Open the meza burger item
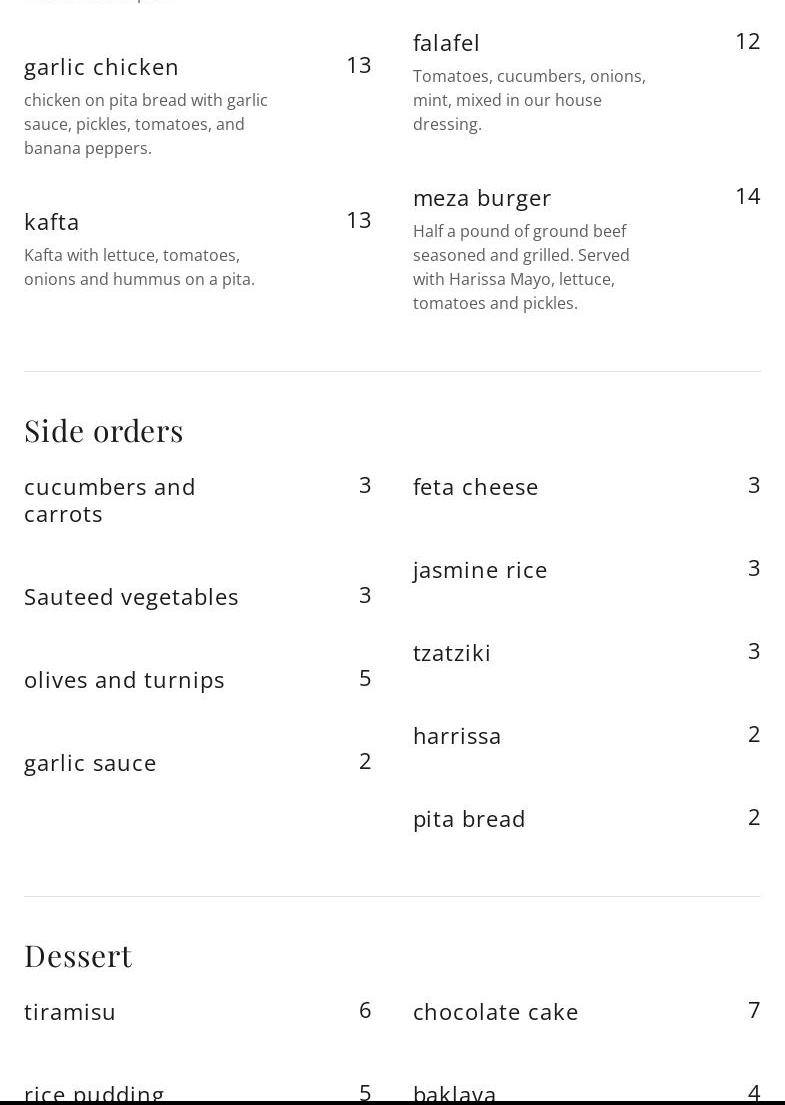Image resolution: width=785 pixels, height=1105 pixels. tap(482, 198)
